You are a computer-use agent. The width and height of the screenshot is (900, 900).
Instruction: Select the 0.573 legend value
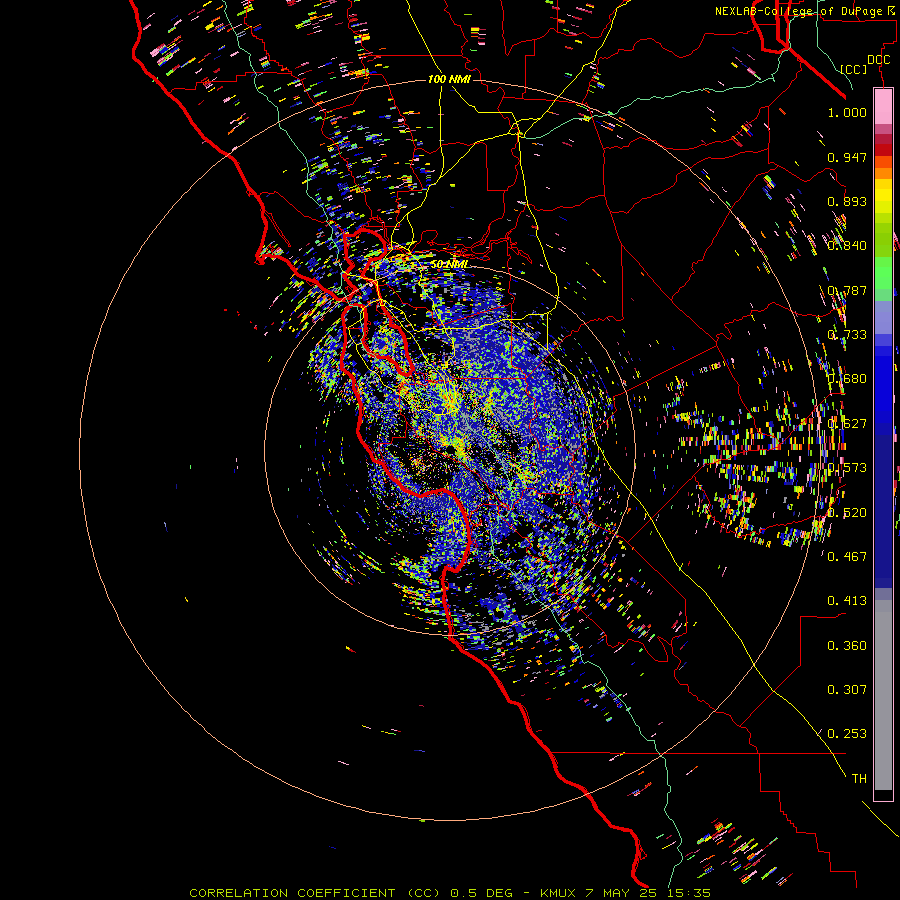point(847,468)
